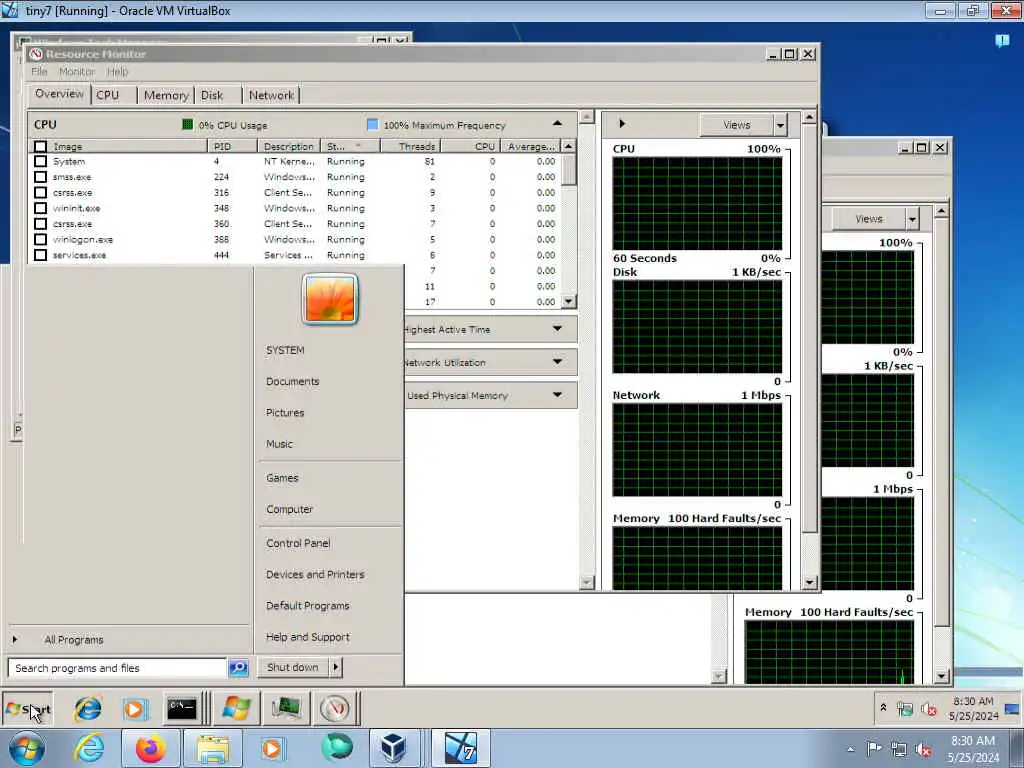Open the Shut down options arrow
This screenshot has width=1024, height=768.
(336, 667)
